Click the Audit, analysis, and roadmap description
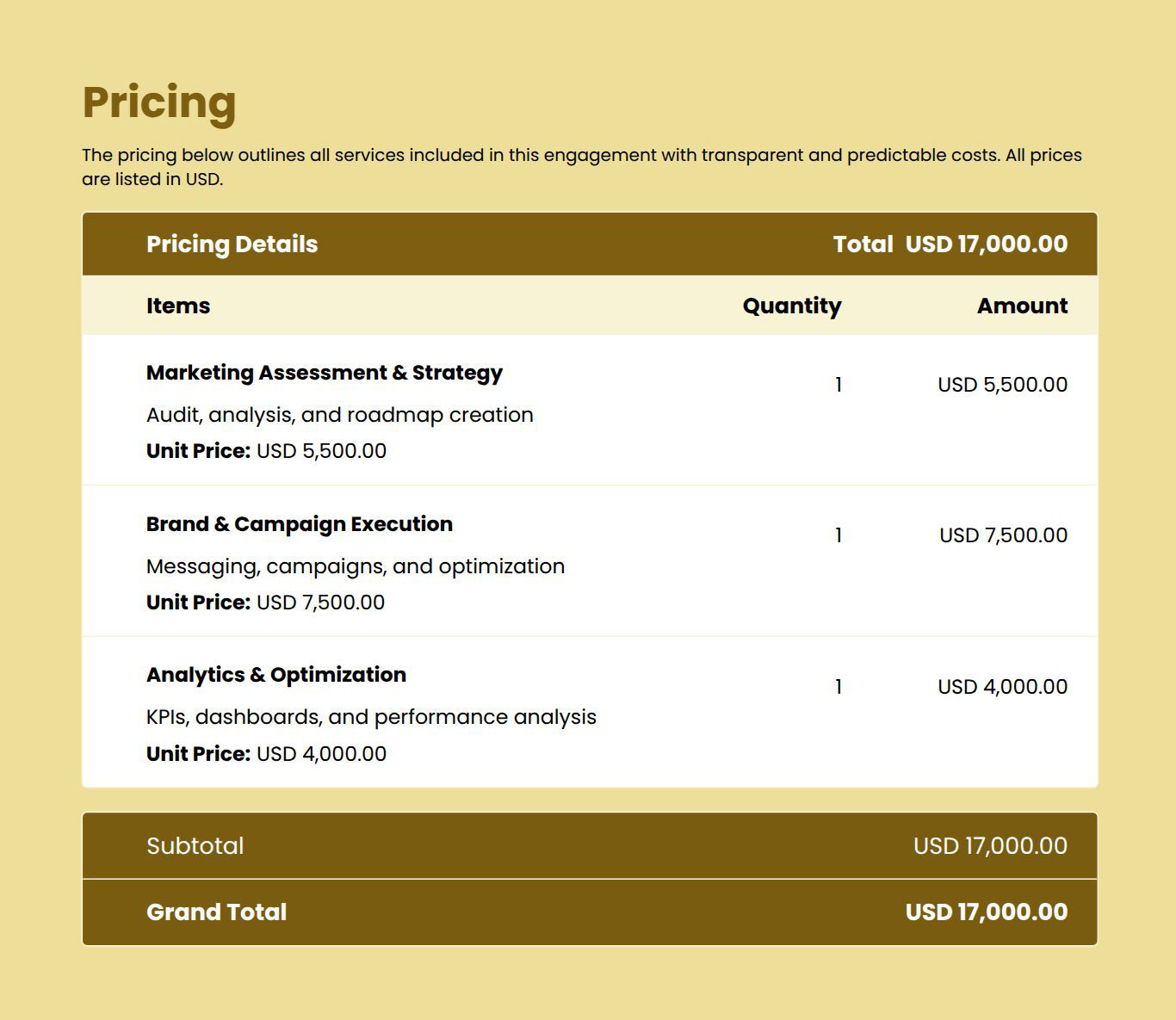This screenshot has height=1020, width=1176. tap(339, 414)
